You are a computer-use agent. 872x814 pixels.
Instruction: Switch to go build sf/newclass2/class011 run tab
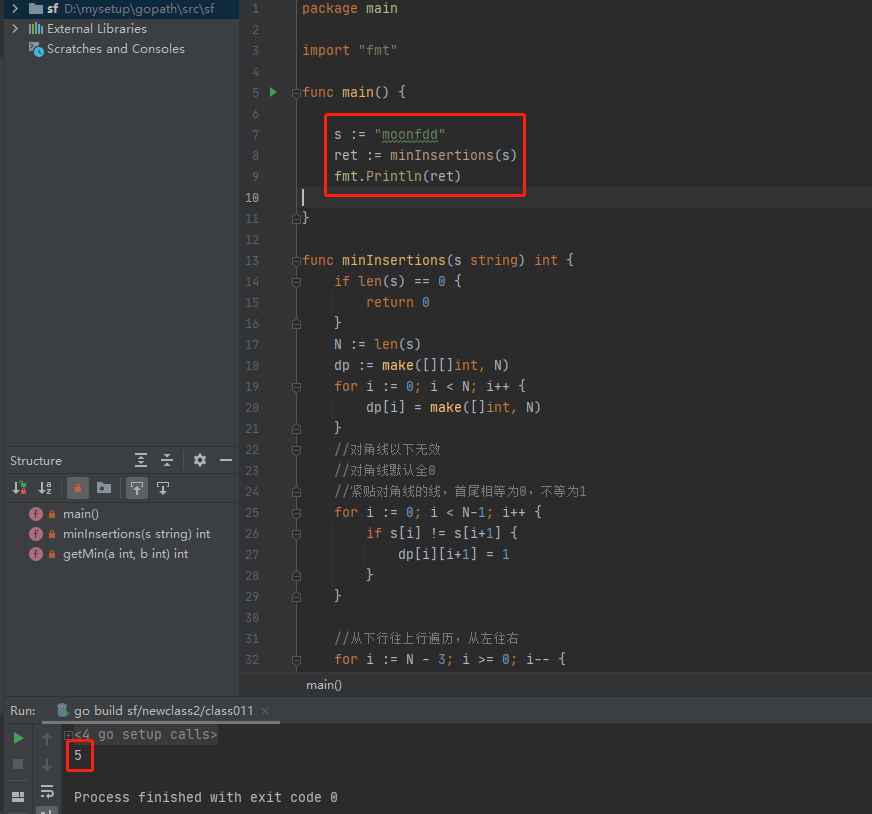click(163, 711)
